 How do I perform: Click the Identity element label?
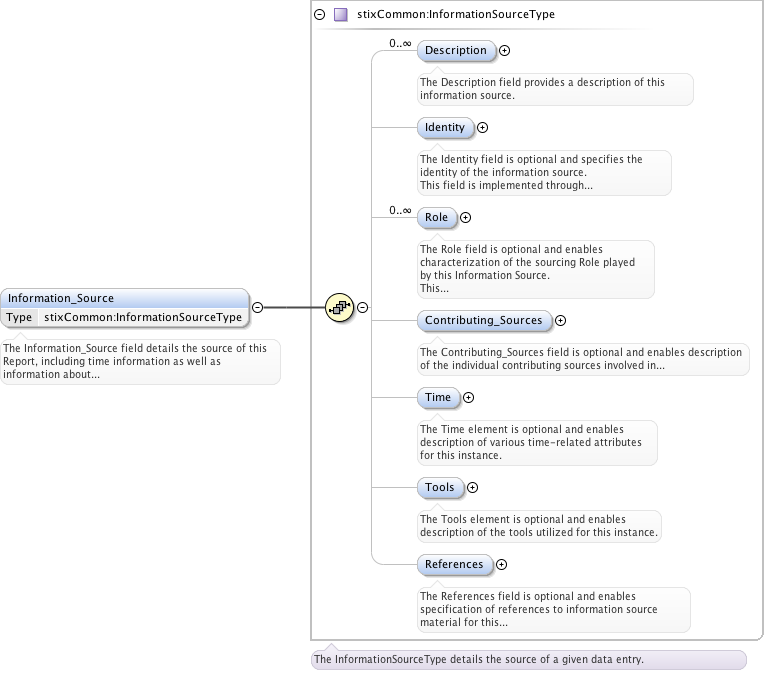[444, 127]
